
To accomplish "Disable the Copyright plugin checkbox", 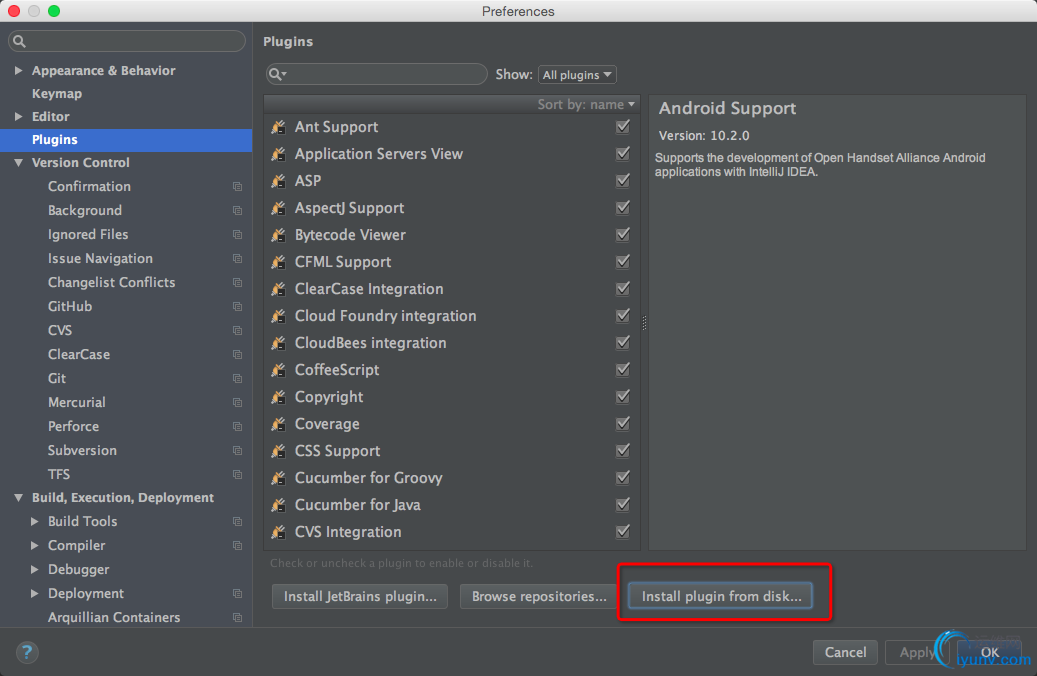I will pyautogui.click(x=622, y=396).
